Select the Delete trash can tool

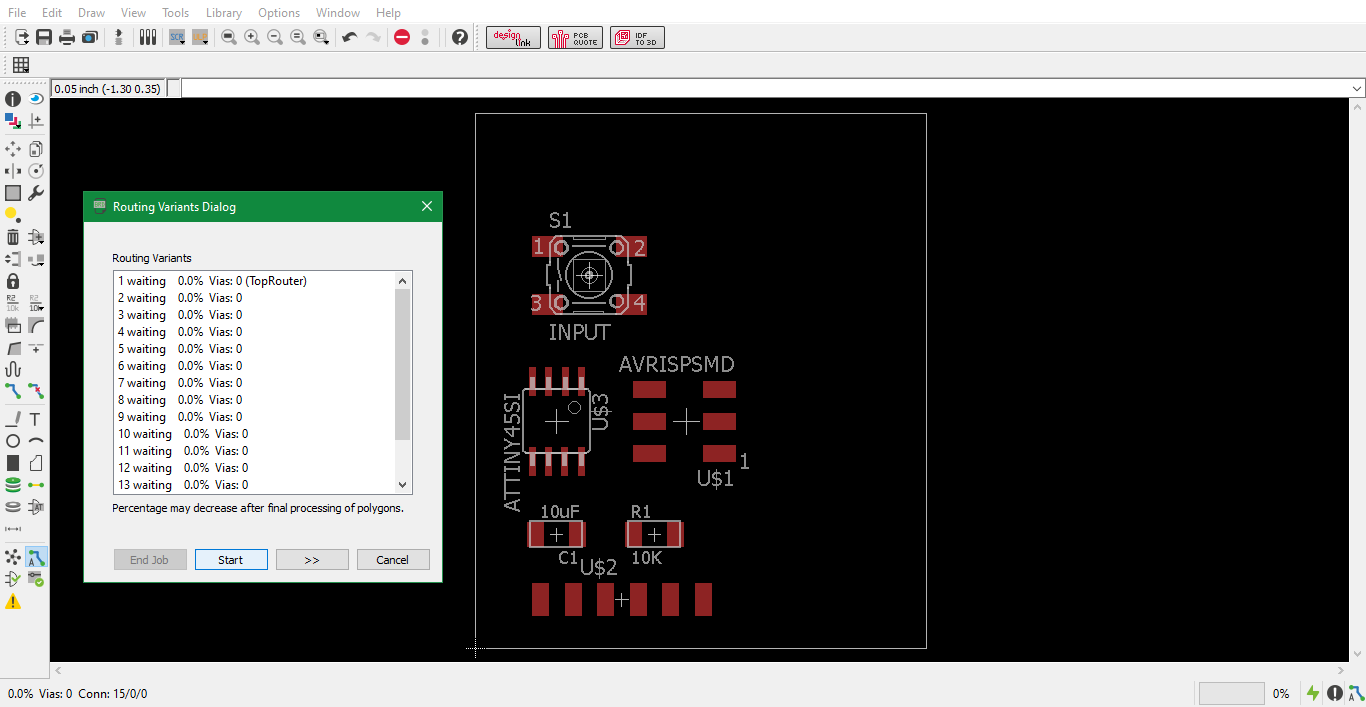pos(13,237)
